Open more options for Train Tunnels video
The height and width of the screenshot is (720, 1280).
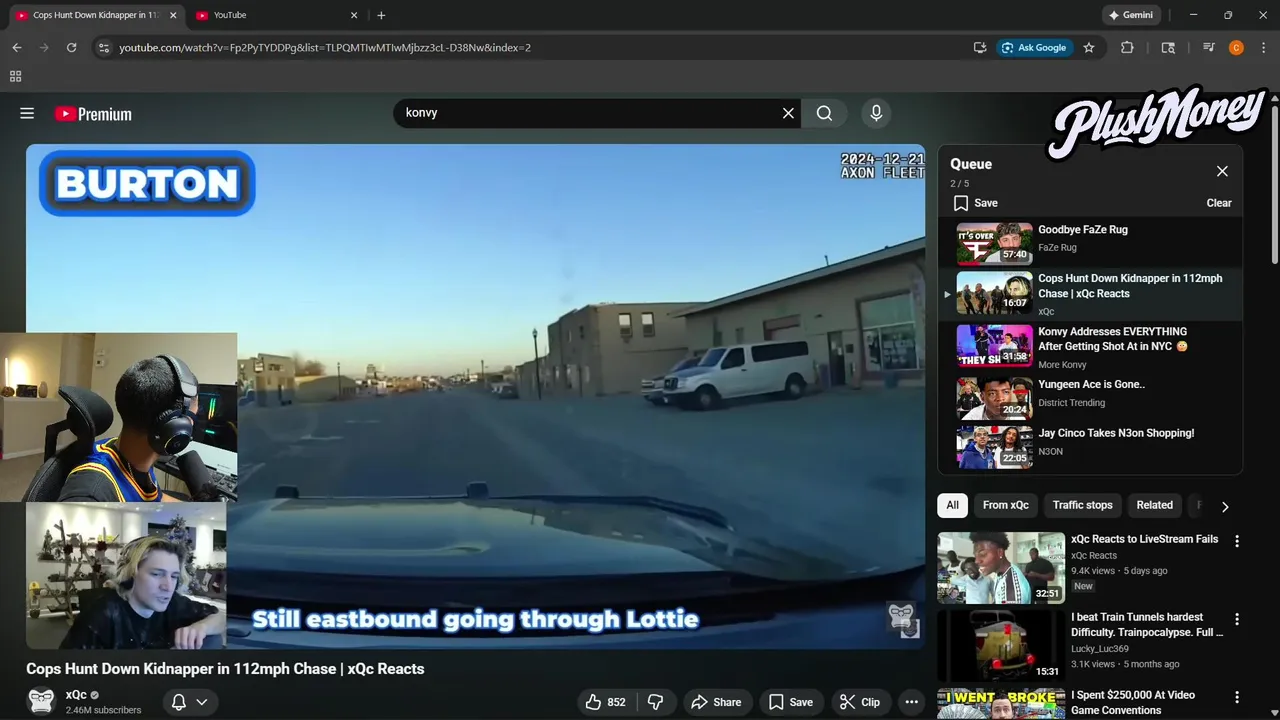point(1237,619)
